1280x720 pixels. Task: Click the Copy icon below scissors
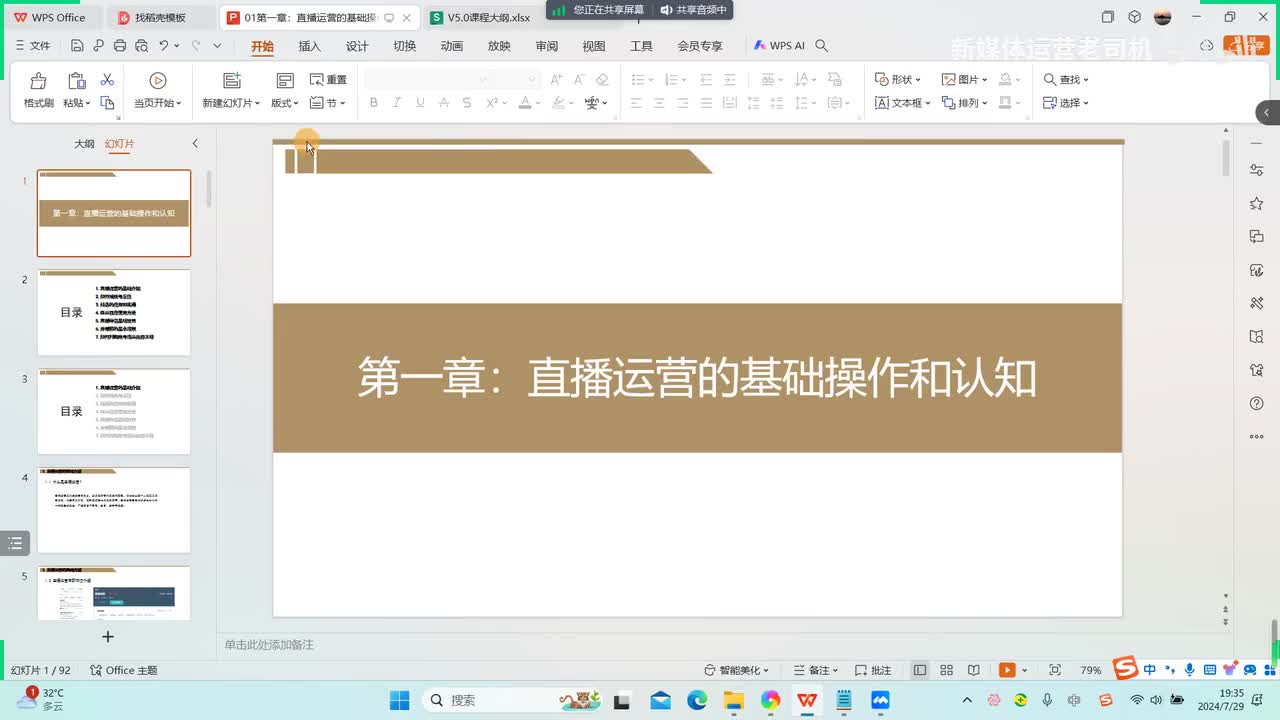tap(107, 103)
